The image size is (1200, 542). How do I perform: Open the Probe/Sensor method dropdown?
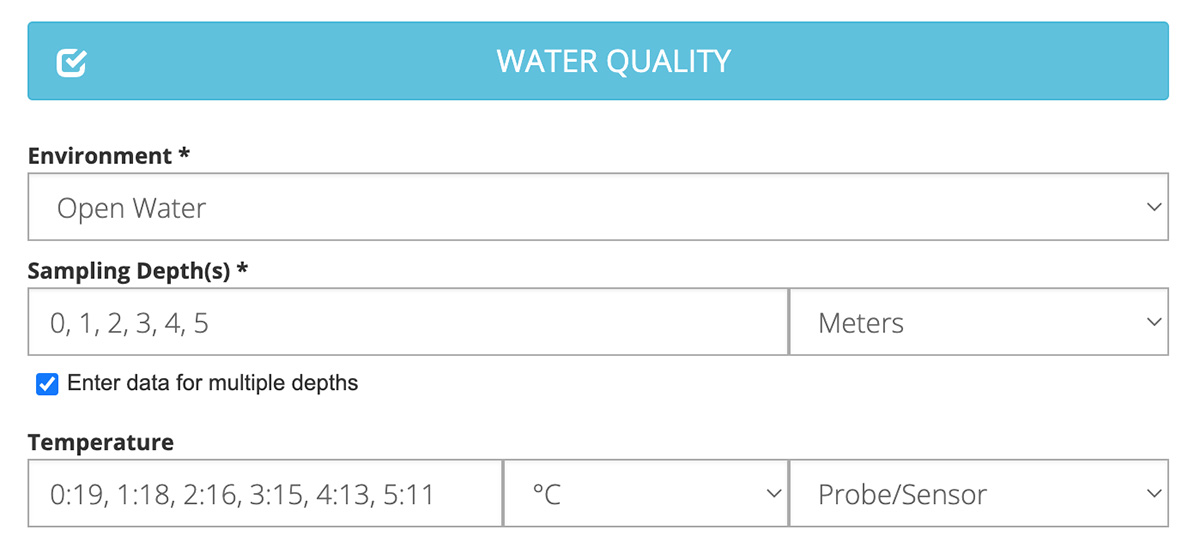[978, 494]
